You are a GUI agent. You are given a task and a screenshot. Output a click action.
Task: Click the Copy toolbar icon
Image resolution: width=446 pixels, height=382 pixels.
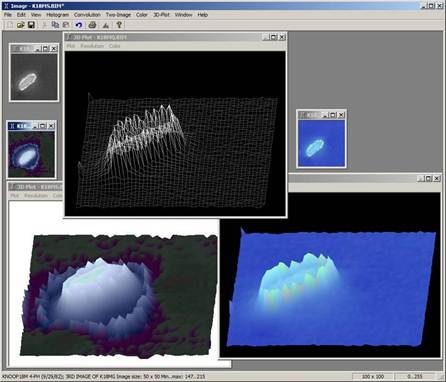point(55,25)
